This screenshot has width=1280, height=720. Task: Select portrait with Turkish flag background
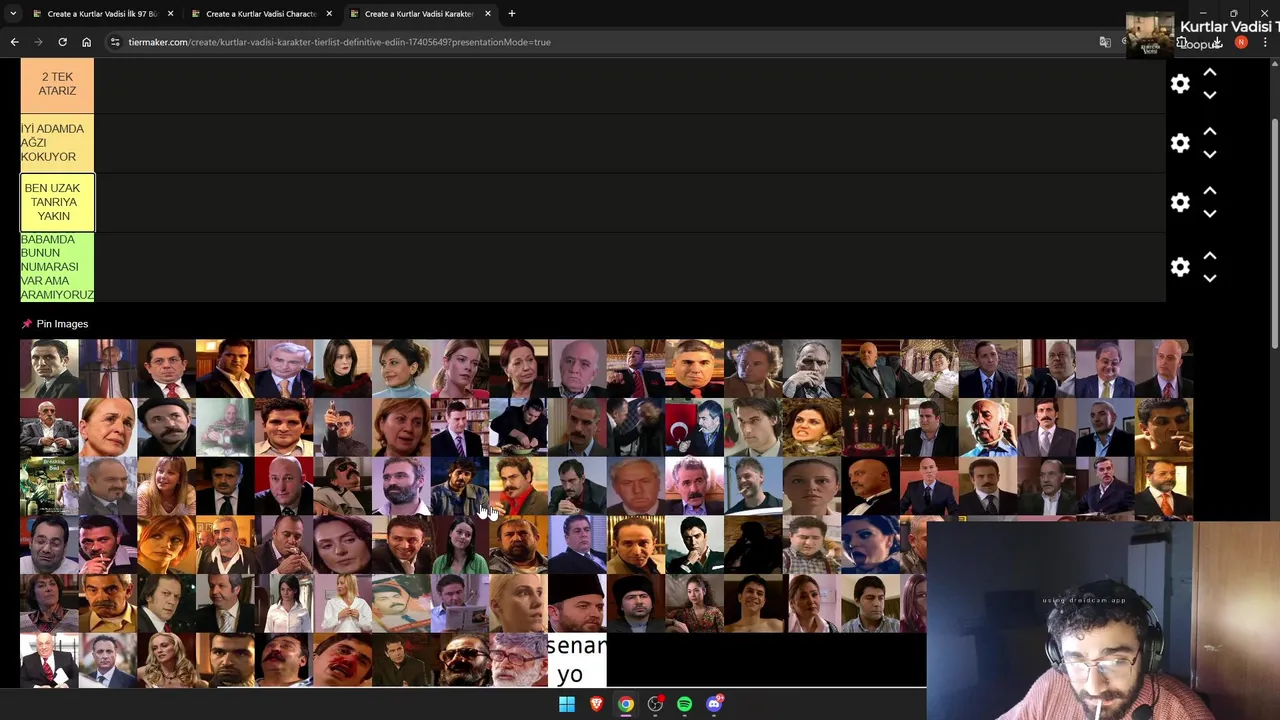(x=694, y=427)
